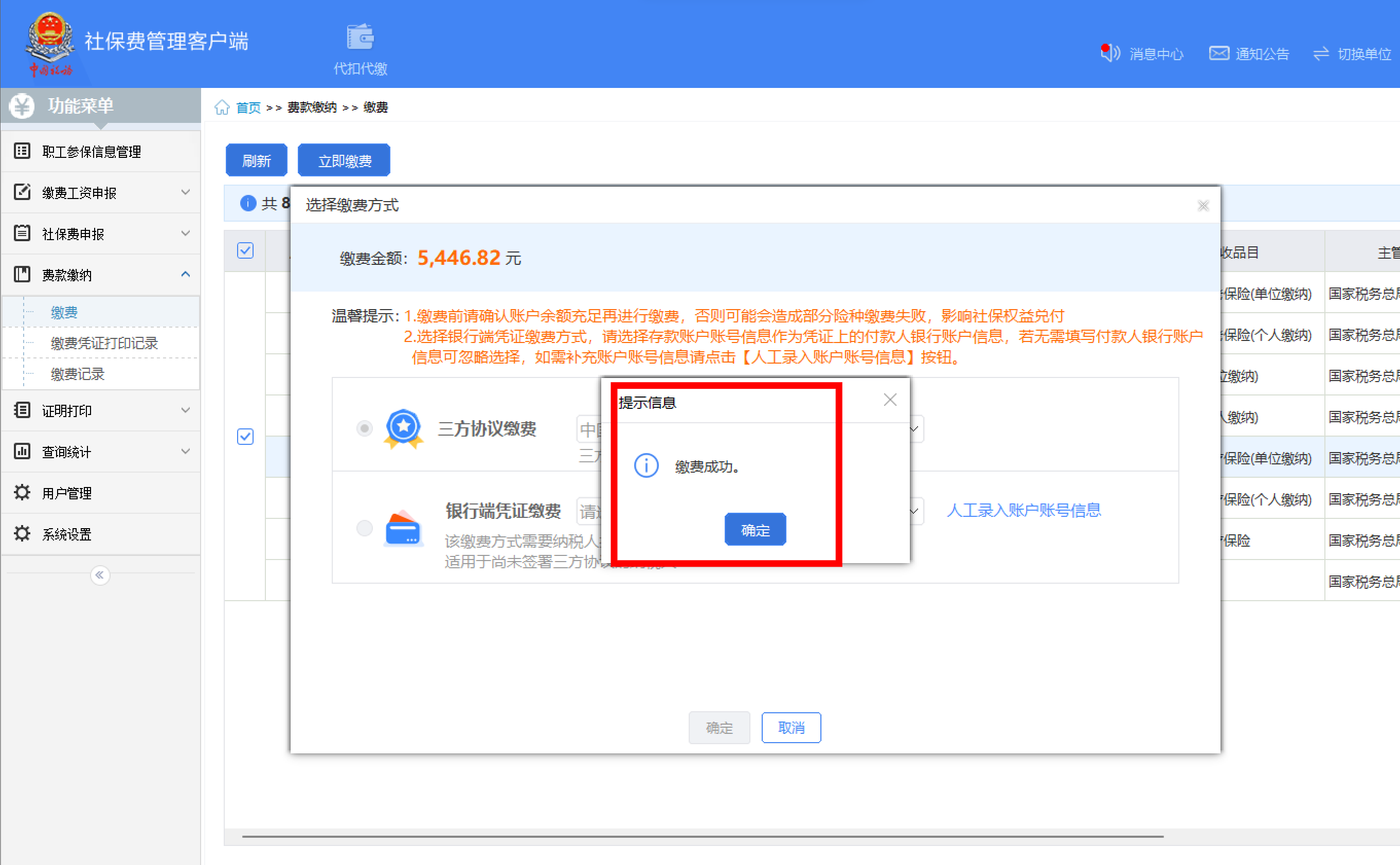Expand the 查询统计 menu chevron

[x=185, y=452]
